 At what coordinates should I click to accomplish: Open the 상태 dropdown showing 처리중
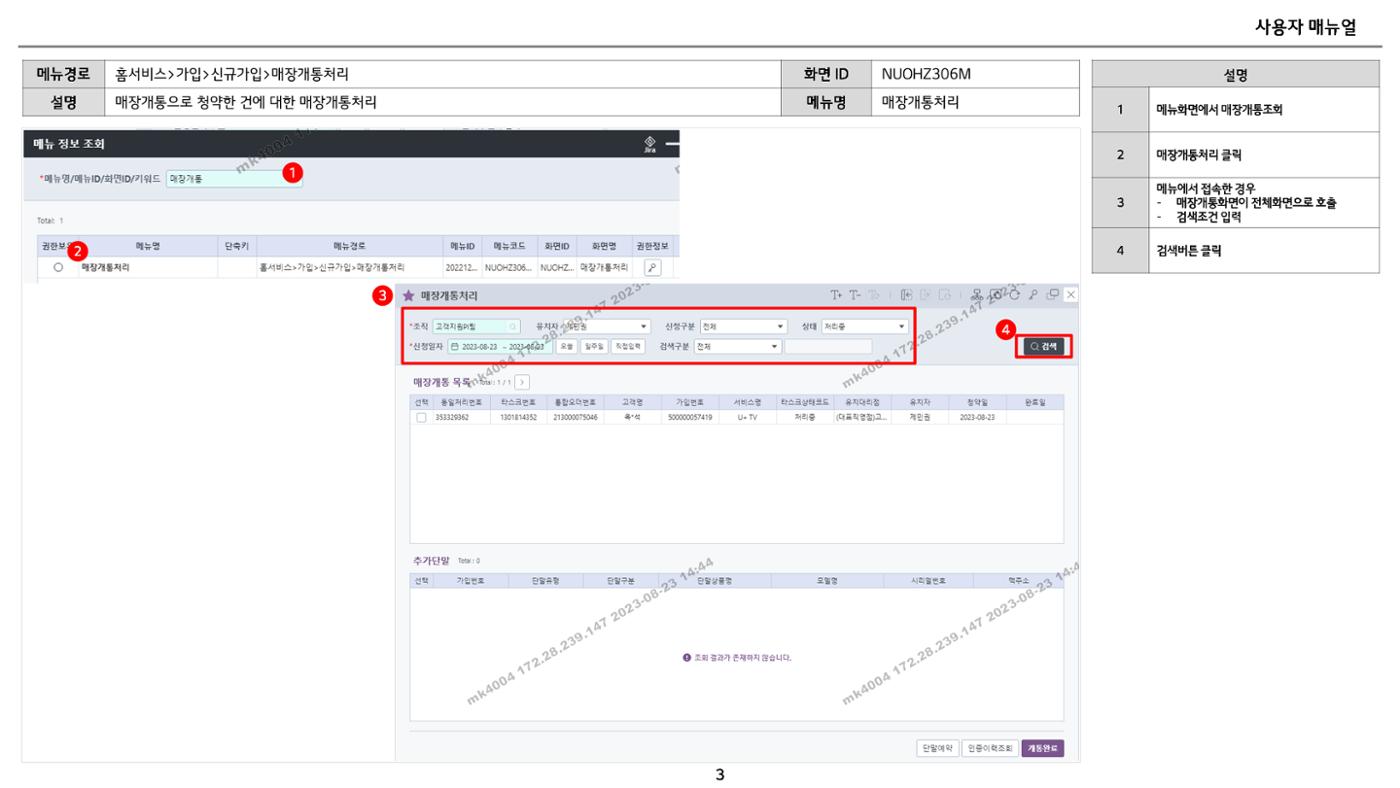864,326
